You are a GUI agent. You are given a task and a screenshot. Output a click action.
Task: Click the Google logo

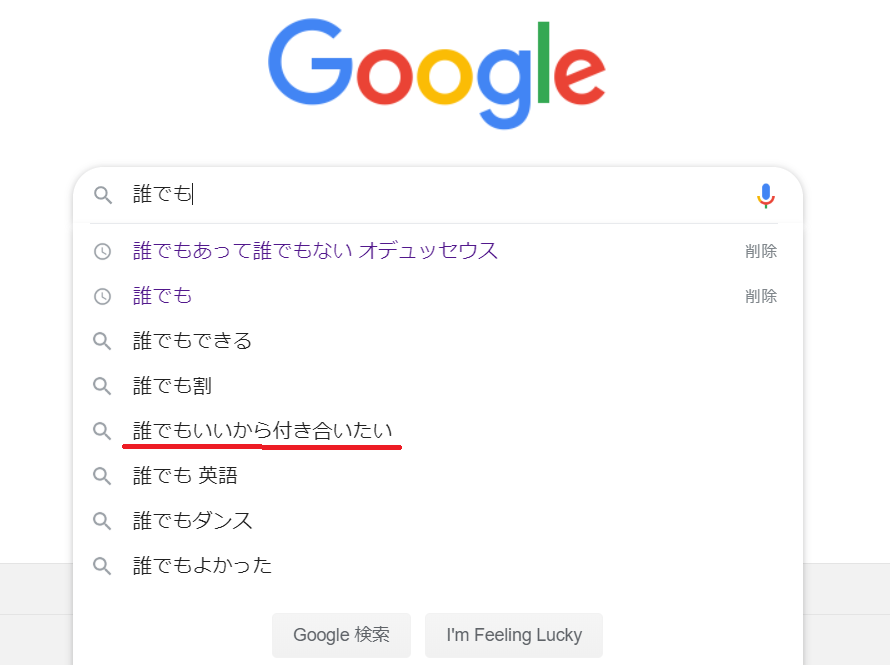click(436, 72)
